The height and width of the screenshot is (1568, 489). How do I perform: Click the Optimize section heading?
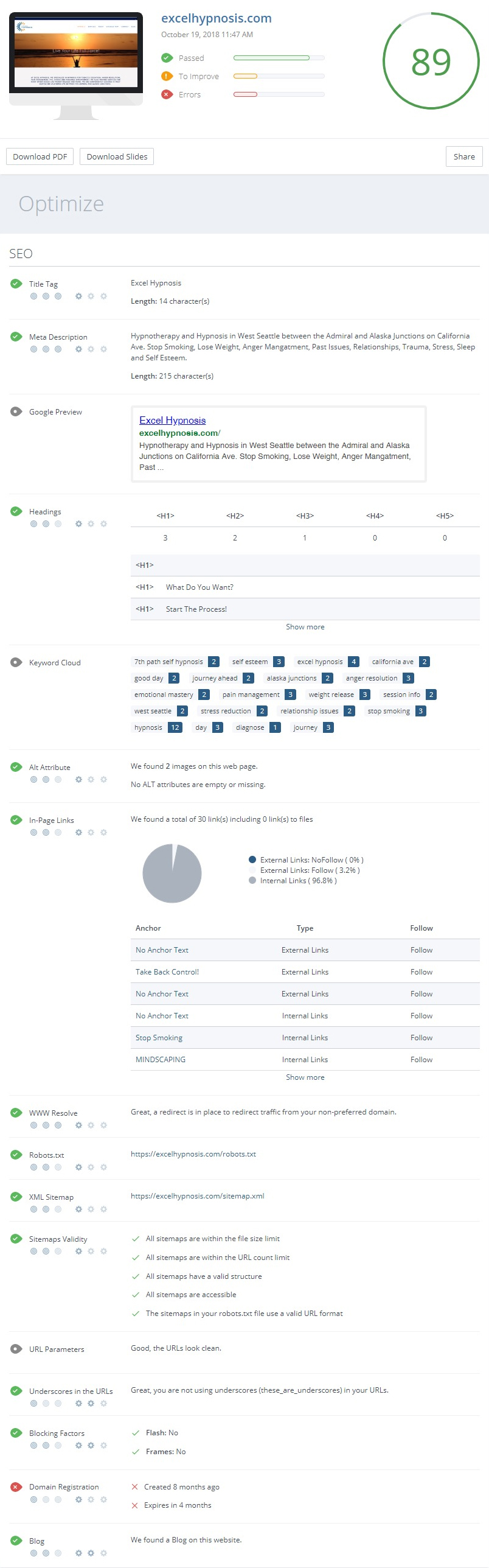[61, 203]
